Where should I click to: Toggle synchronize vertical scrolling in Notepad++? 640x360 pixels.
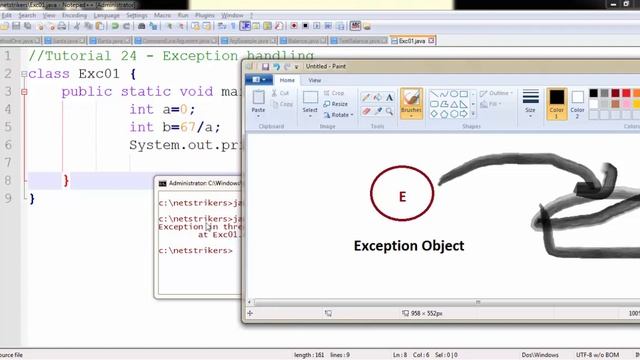pos(196,26)
